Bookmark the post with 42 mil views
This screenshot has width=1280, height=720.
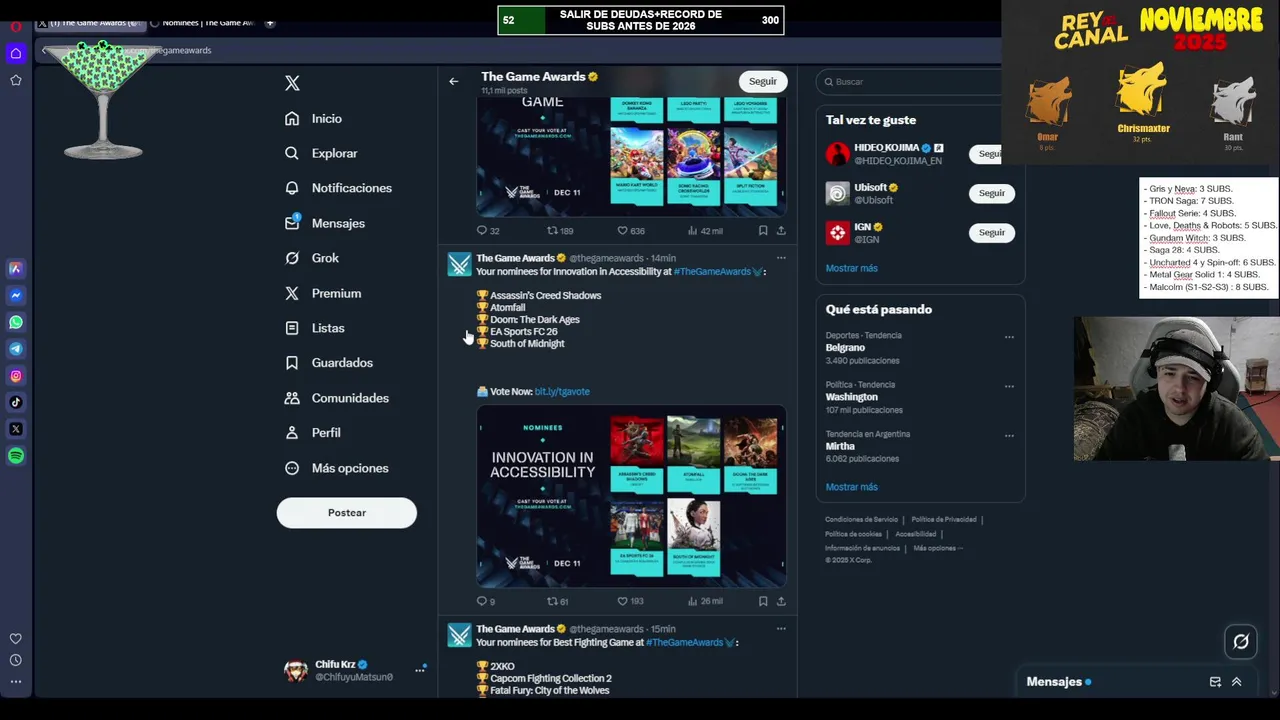[x=763, y=230]
